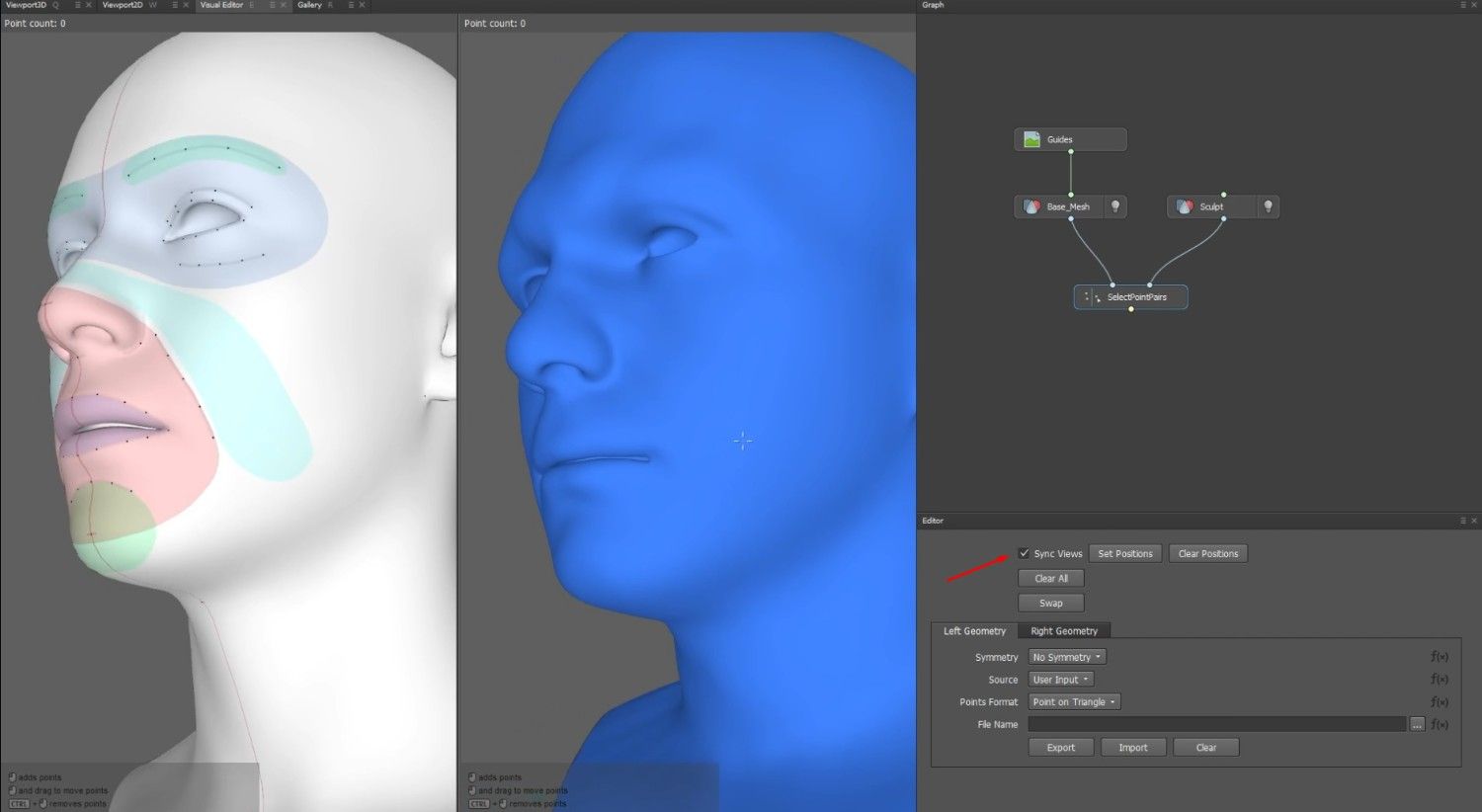Image resolution: width=1482 pixels, height=812 pixels.
Task: Select the SelectPointPairs node icon
Action: 1092,297
